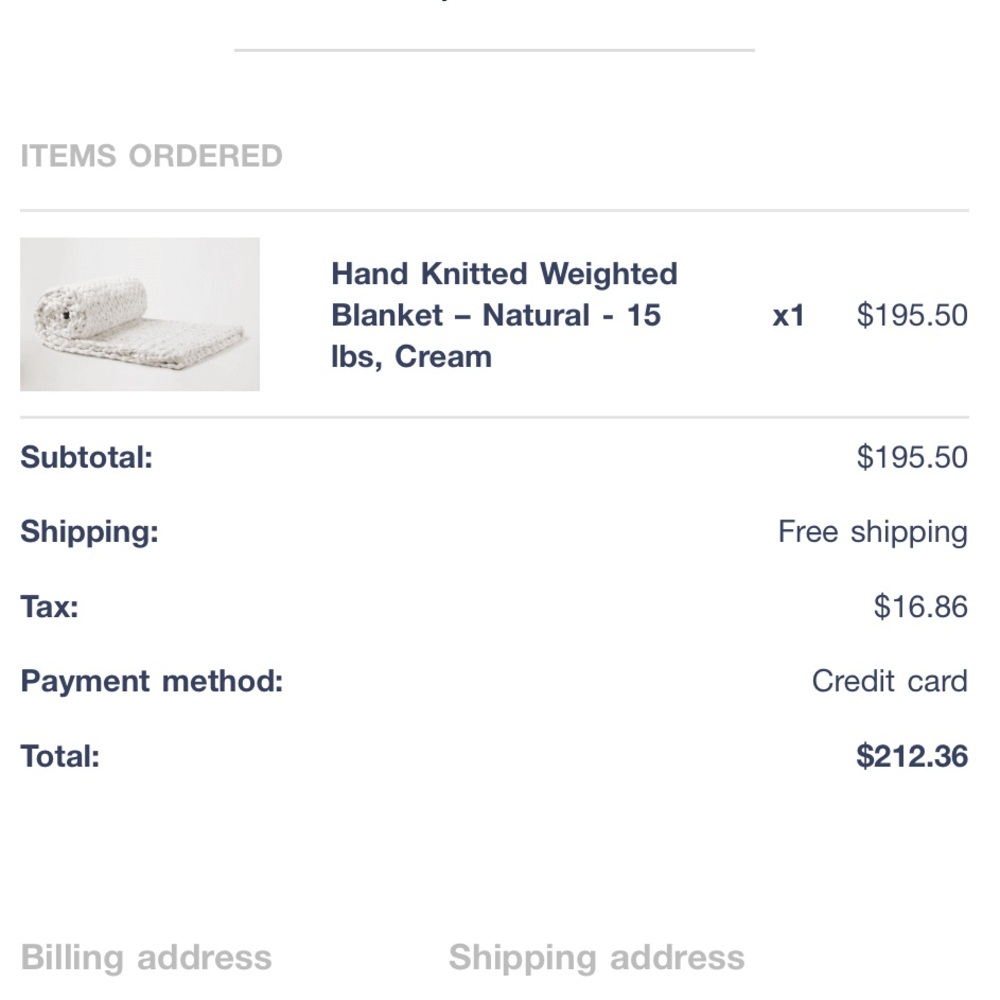Select the Credit card payment text
The height and width of the screenshot is (1000, 1000).
pos(890,681)
